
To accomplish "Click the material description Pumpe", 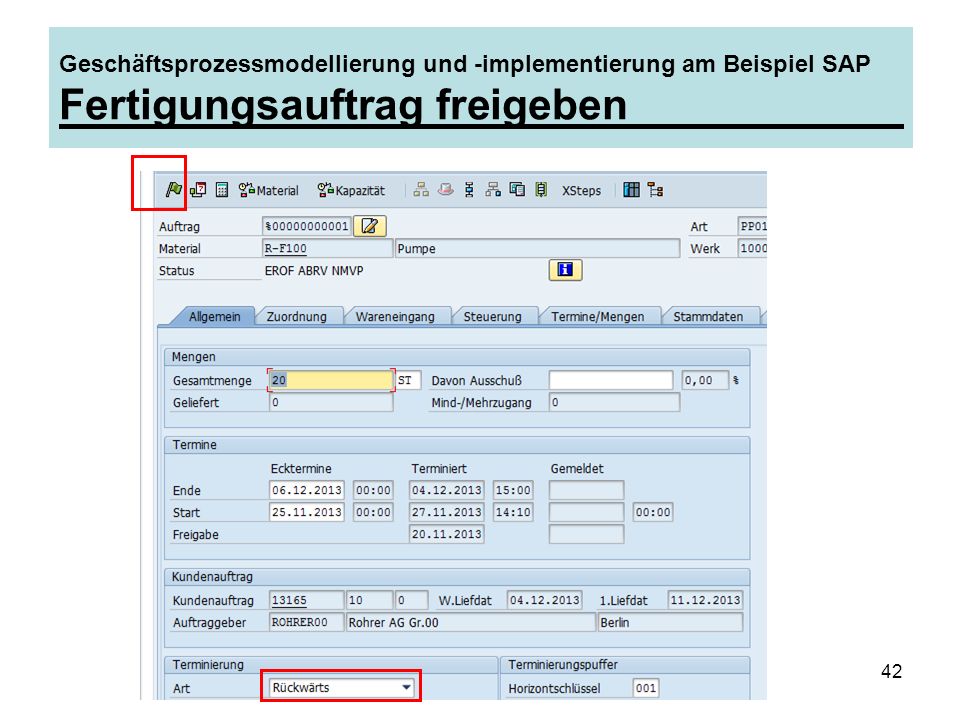I will [x=538, y=249].
